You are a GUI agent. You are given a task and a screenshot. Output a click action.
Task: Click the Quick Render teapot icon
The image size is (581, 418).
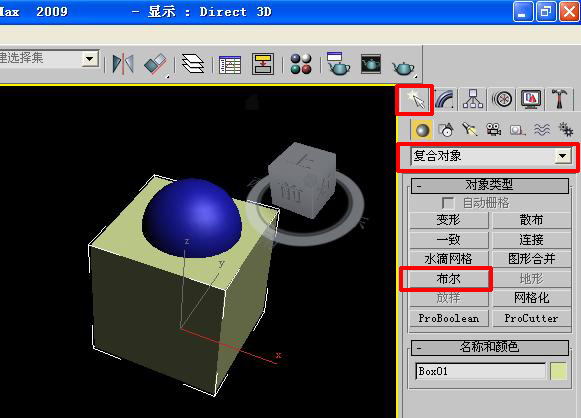coord(404,67)
